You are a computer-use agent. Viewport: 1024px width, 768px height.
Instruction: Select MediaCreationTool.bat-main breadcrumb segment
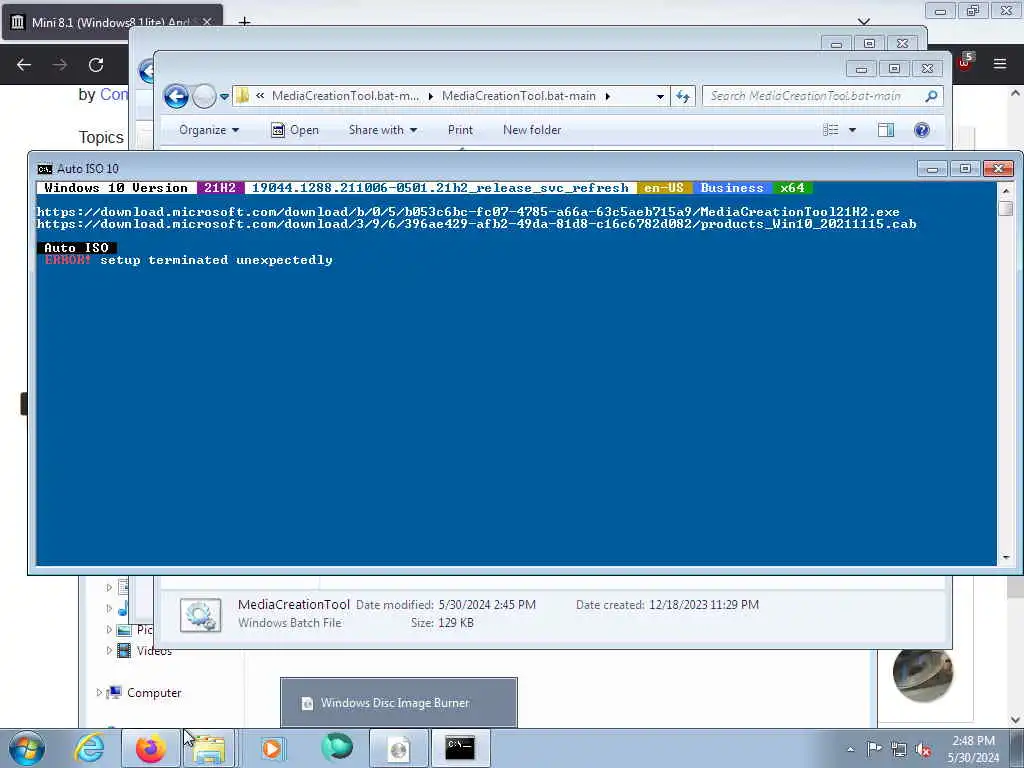519,96
